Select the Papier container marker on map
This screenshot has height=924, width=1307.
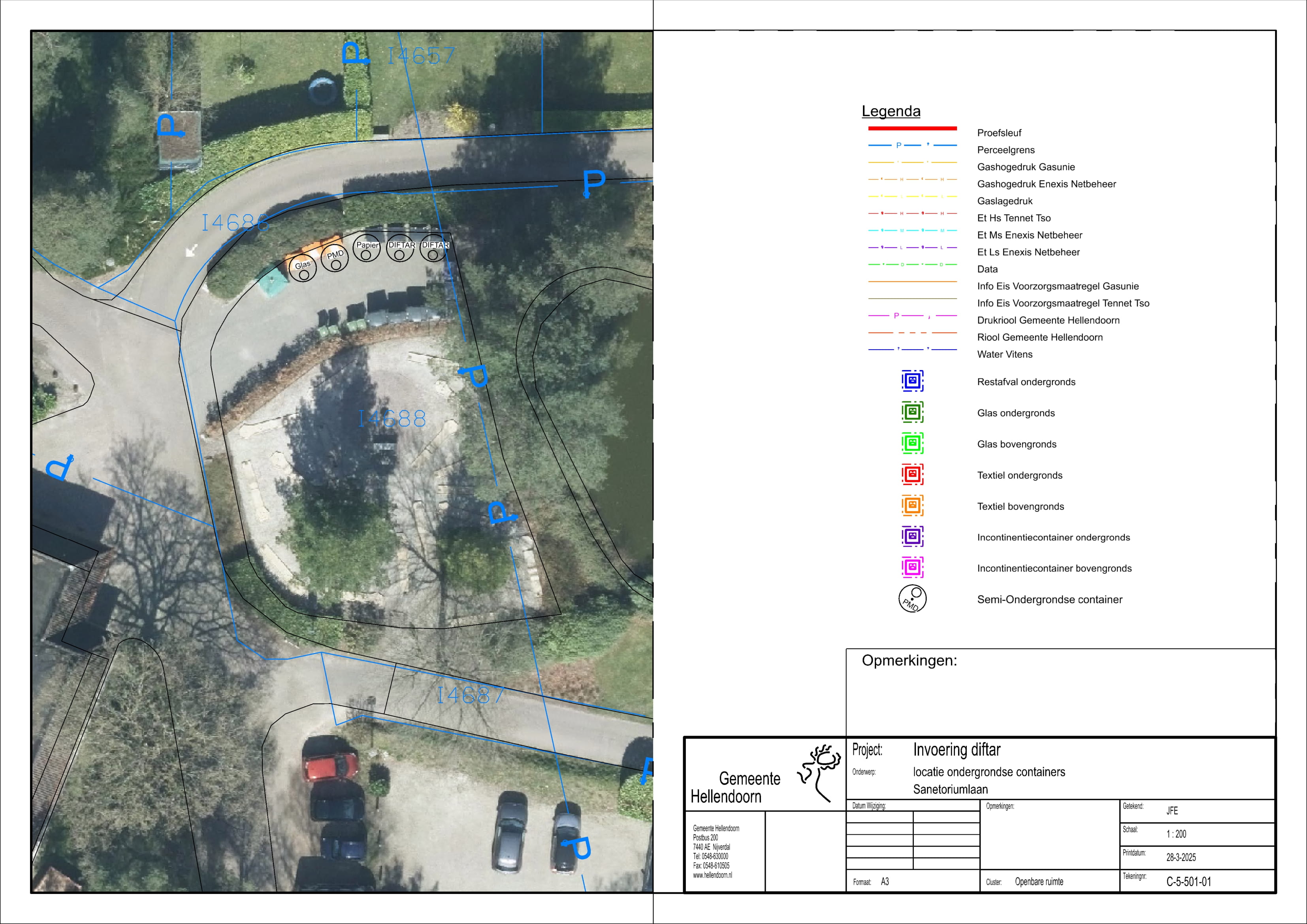(367, 249)
